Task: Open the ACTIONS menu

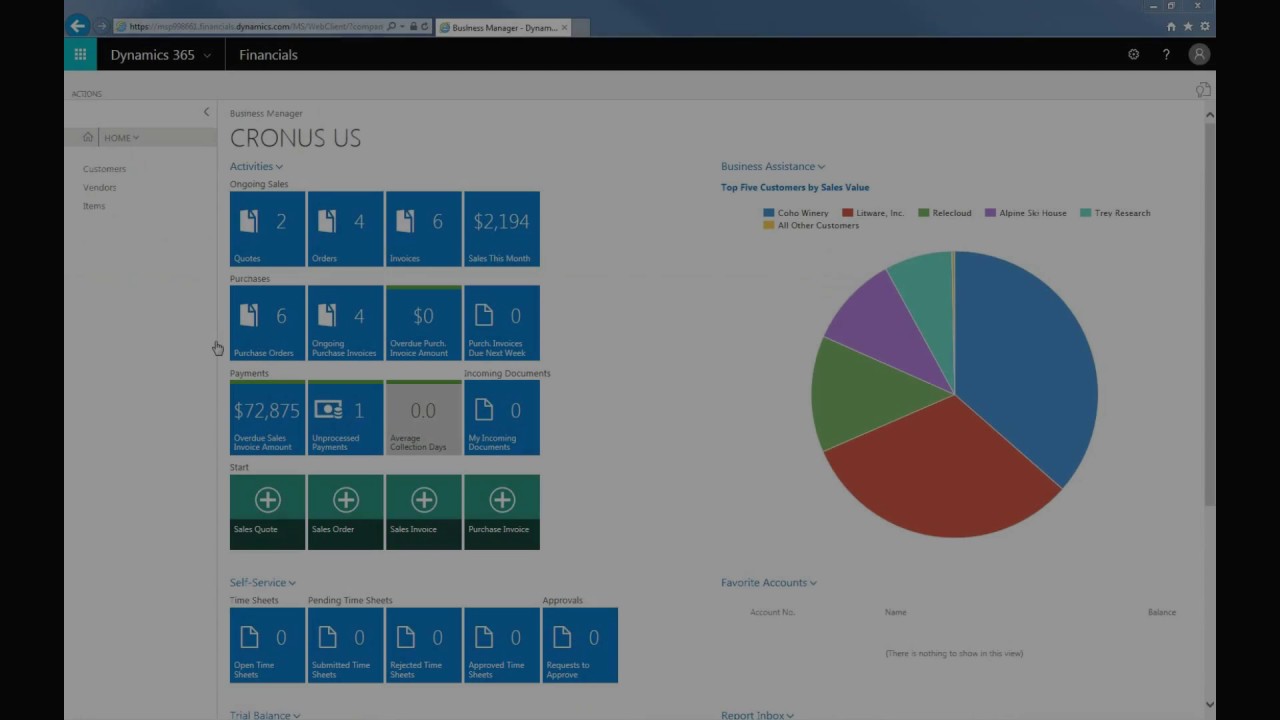Action: coord(87,94)
